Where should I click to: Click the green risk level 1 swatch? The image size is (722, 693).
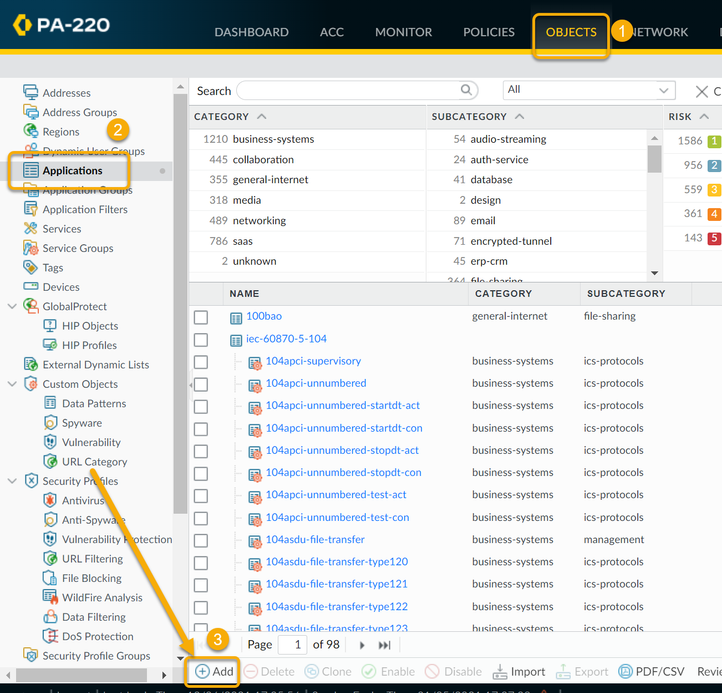[x=714, y=142]
